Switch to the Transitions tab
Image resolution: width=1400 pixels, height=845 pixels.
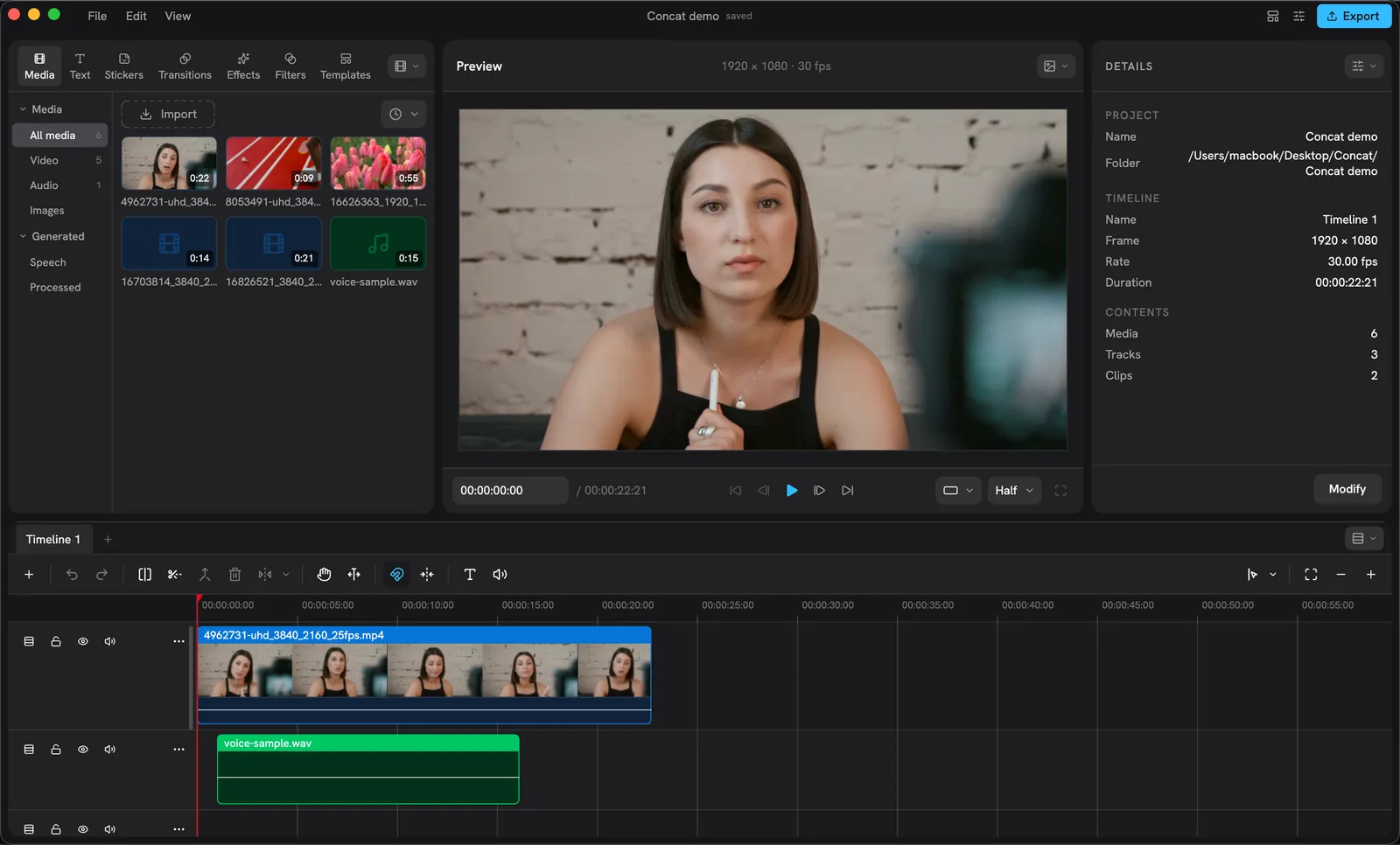[x=185, y=66]
